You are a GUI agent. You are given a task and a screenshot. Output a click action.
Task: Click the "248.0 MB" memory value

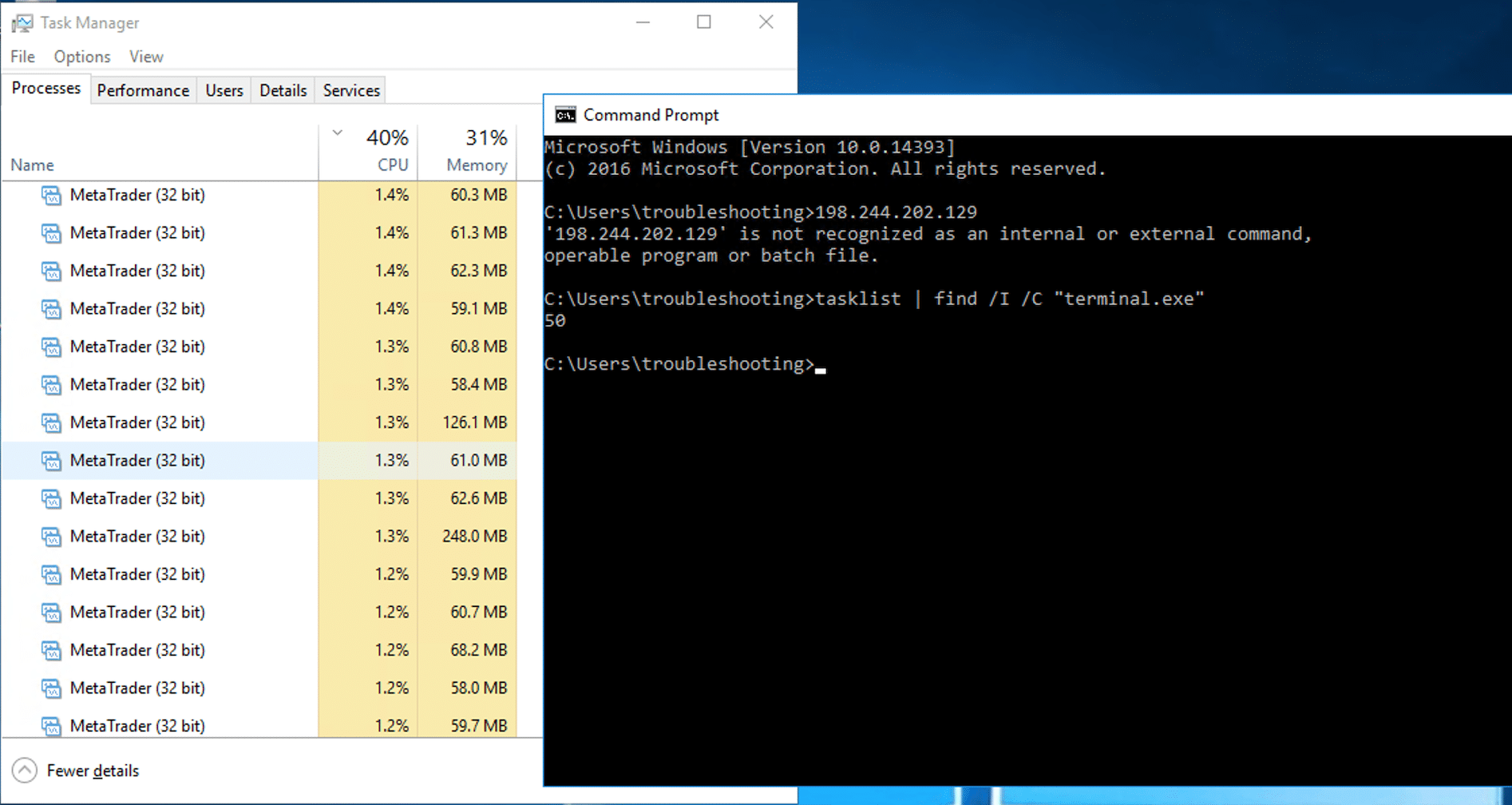(475, 537)
